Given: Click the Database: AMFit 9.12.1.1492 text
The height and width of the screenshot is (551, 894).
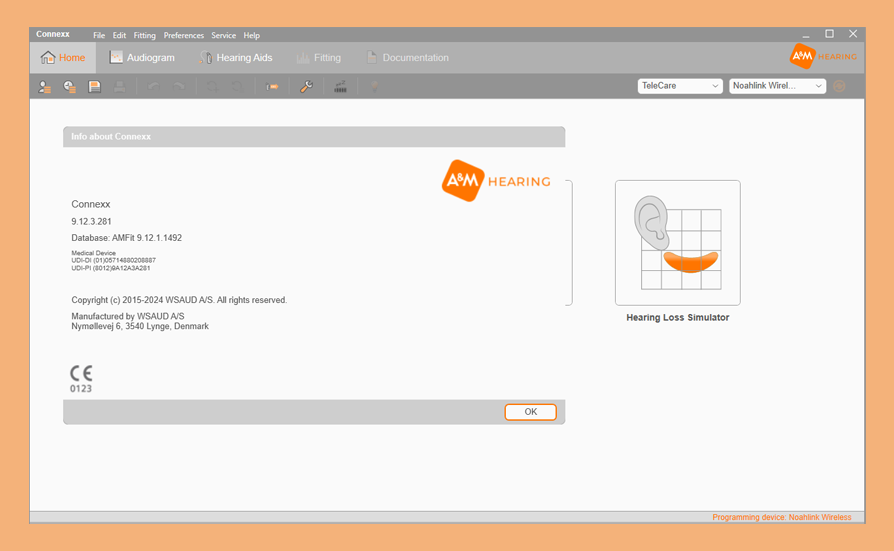Looking at the screenshot, I should 127,238.
